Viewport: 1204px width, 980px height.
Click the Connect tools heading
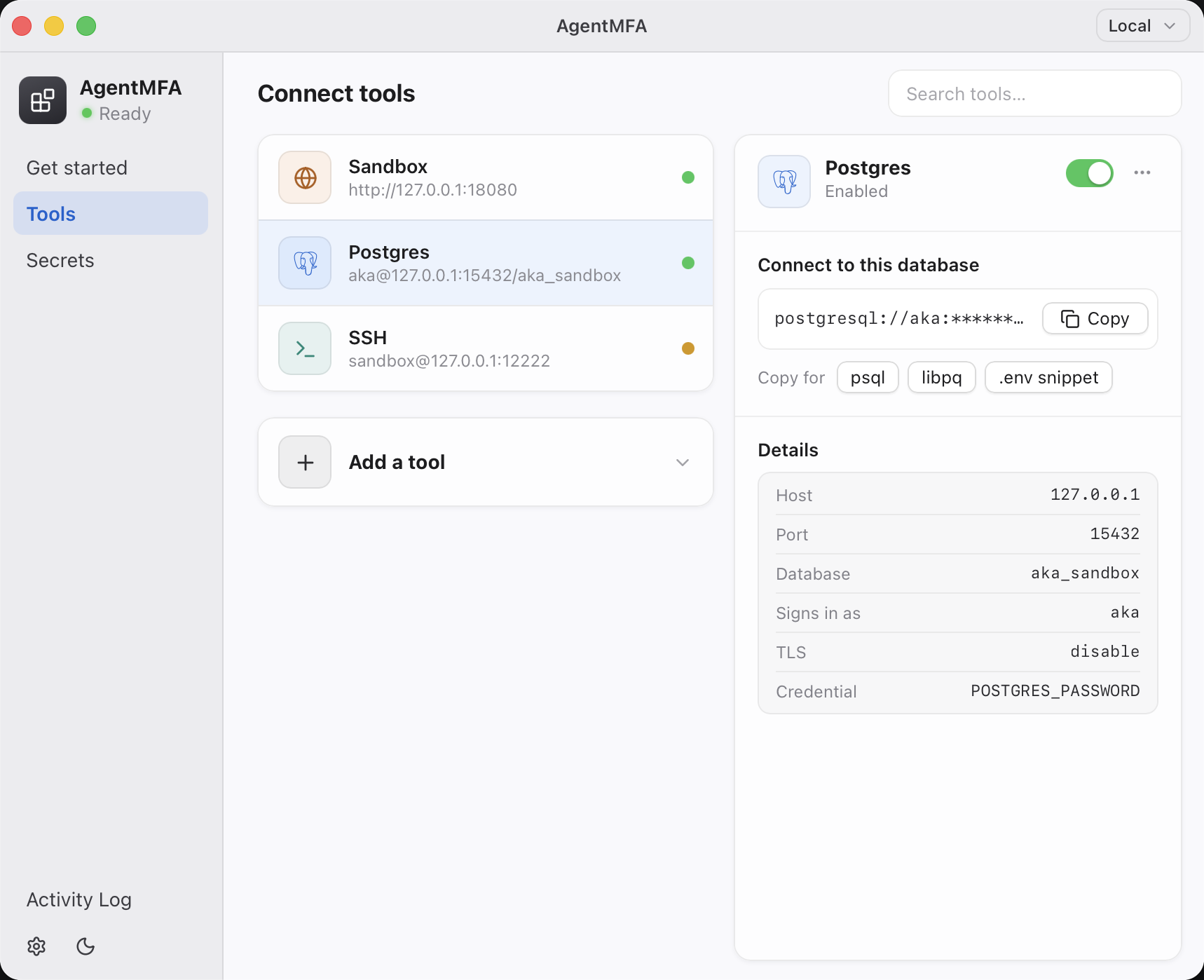pos(336,93)
